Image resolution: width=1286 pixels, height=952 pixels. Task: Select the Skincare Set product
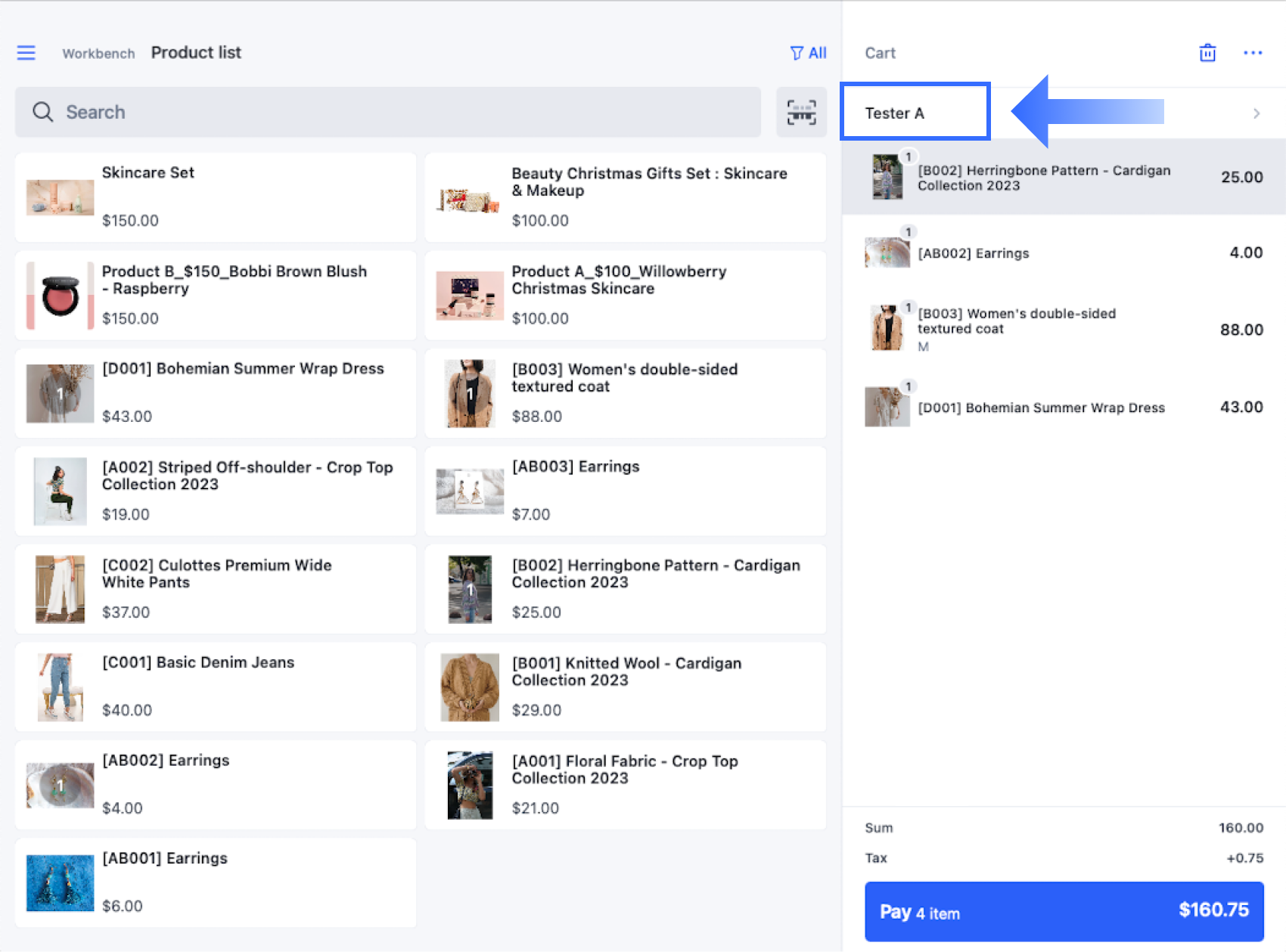coord(215,197)
